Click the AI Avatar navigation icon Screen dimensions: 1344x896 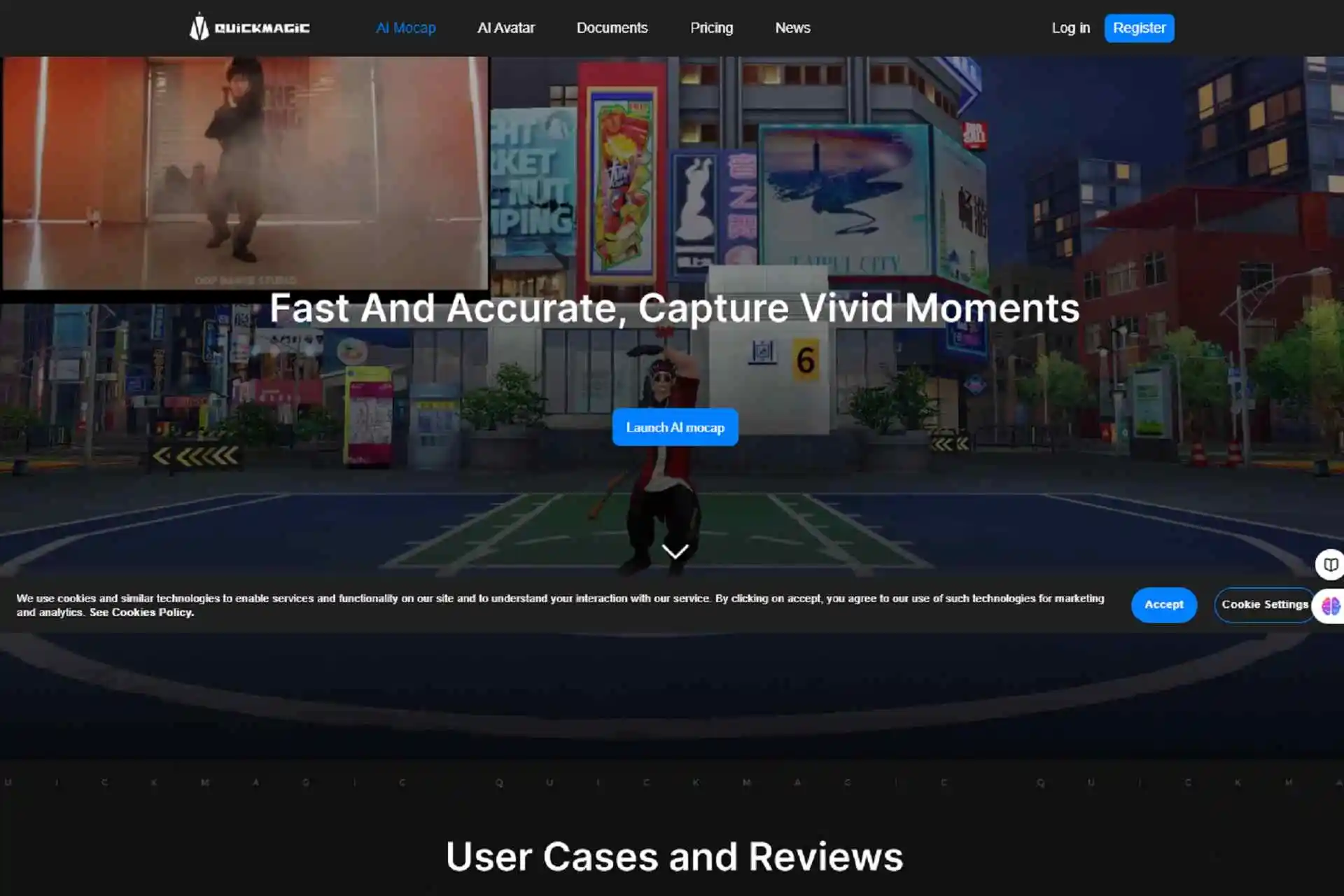coord(506,27)
